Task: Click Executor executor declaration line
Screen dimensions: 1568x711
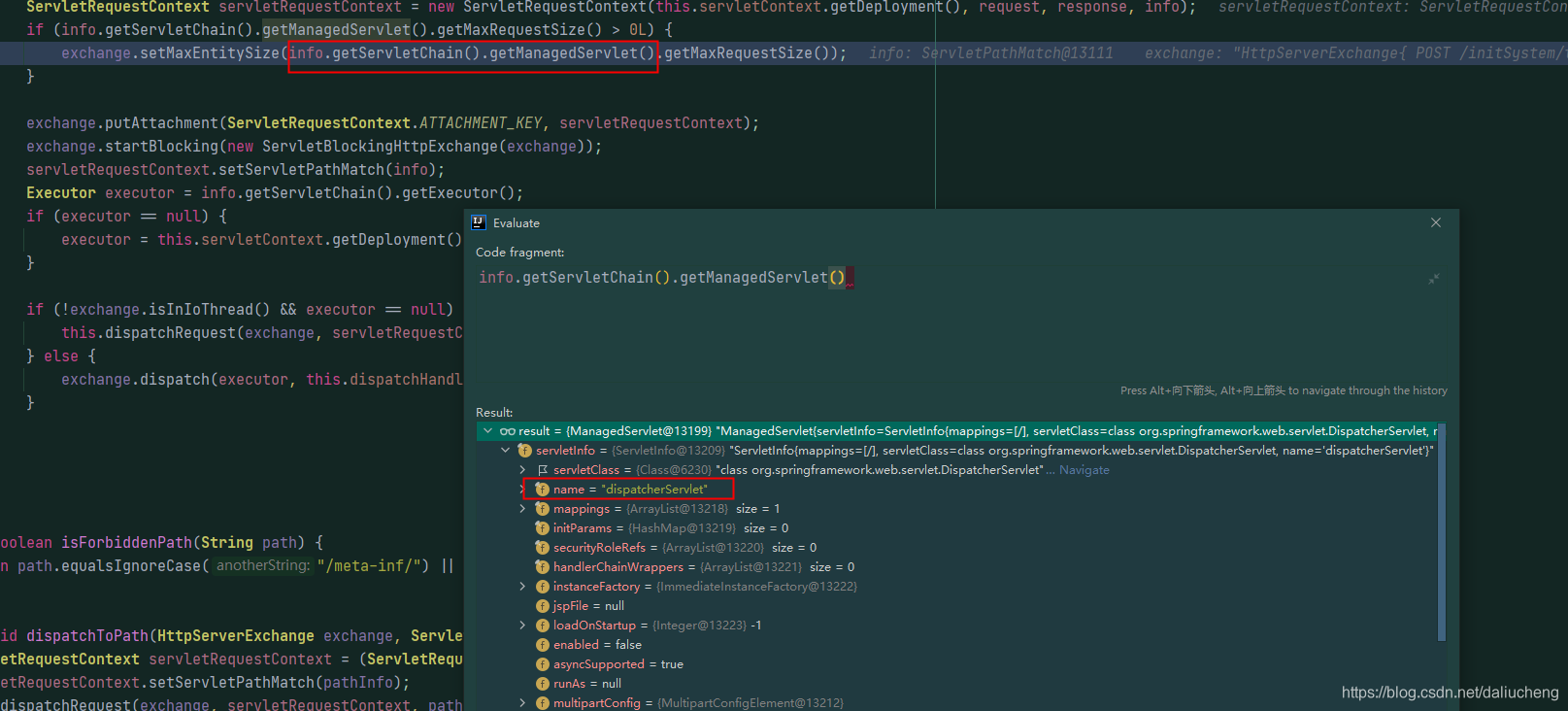Action: (275, 192)
